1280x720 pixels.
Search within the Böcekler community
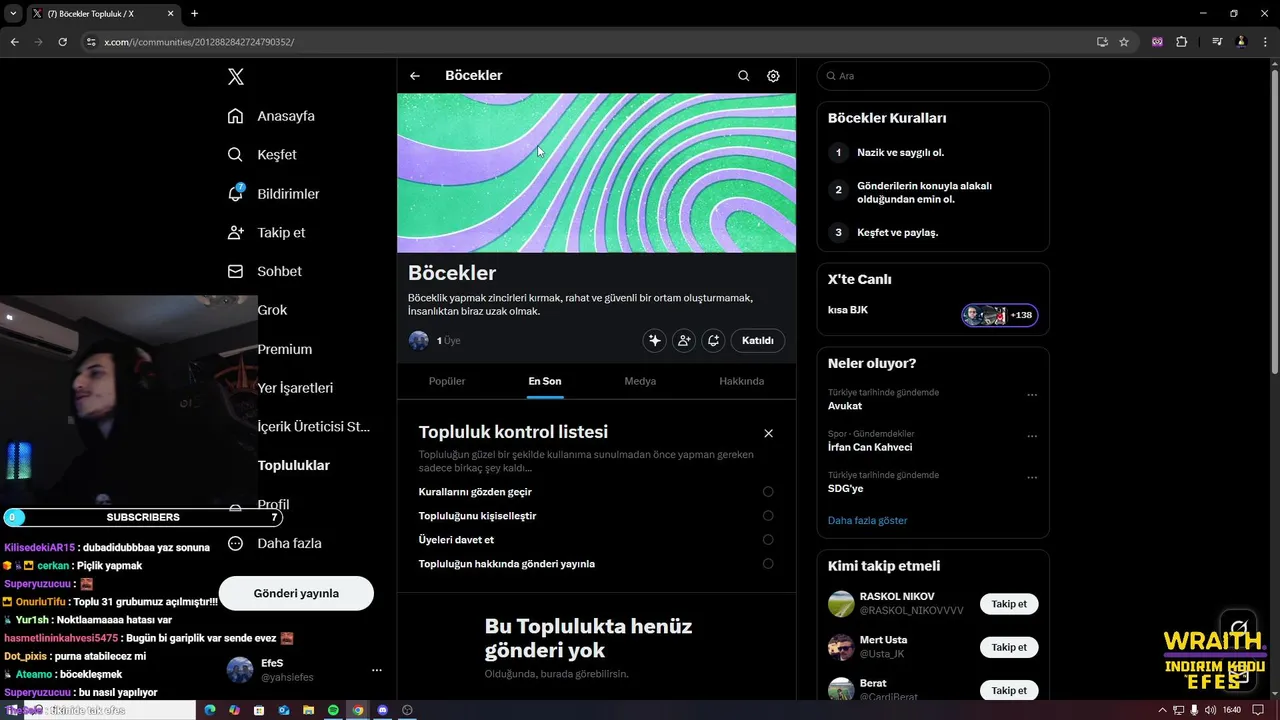(743, 76)
